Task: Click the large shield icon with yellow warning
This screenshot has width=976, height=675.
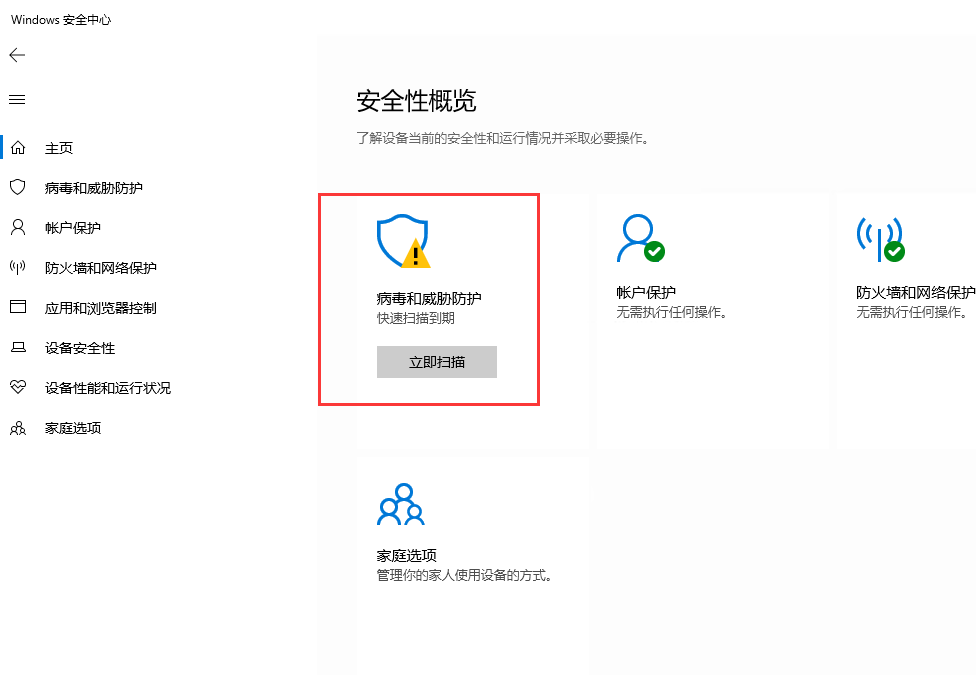Action: point(403,241)
